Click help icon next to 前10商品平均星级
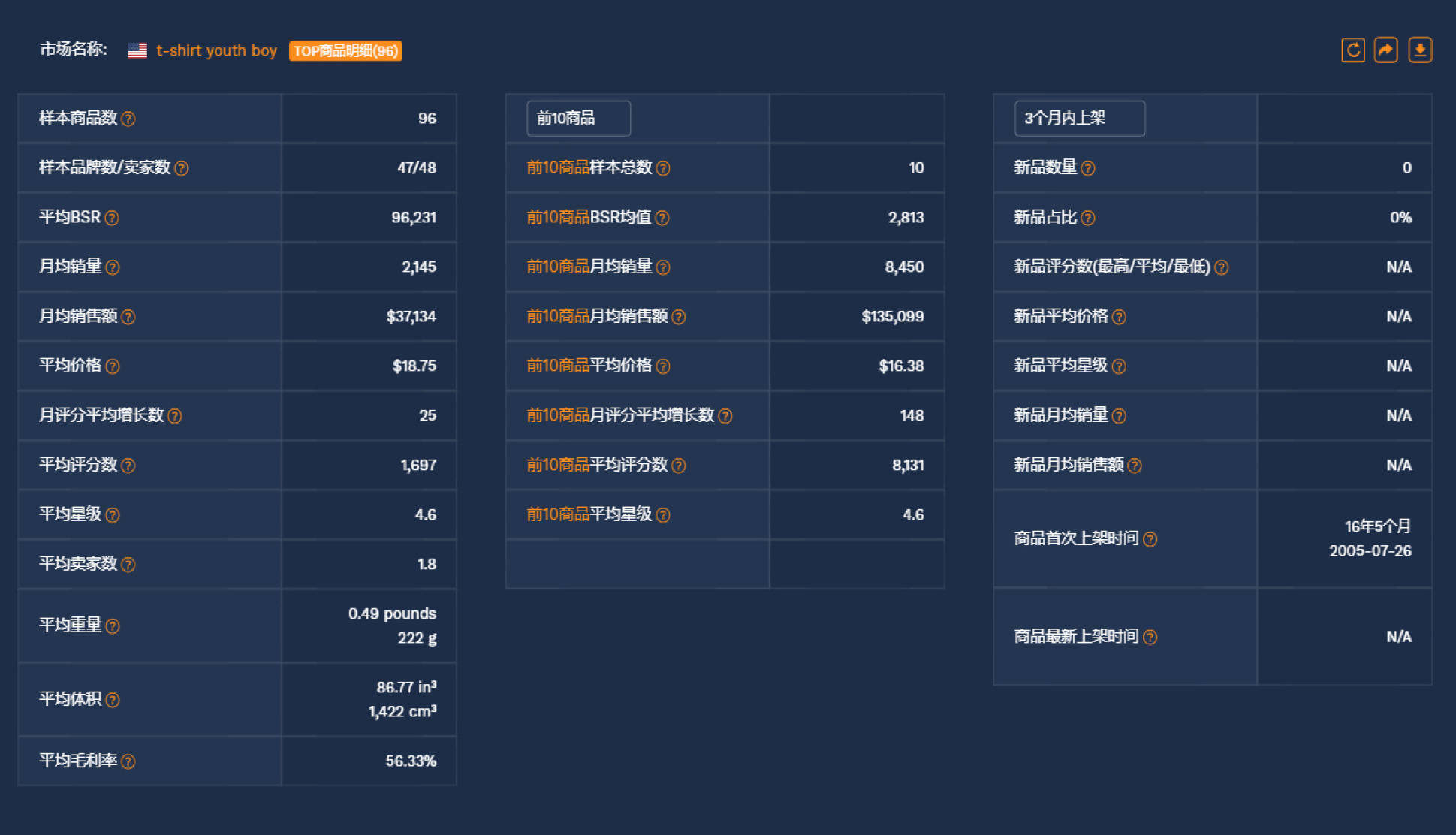Screen dimensions: 1456x835 tap(663, 515)
